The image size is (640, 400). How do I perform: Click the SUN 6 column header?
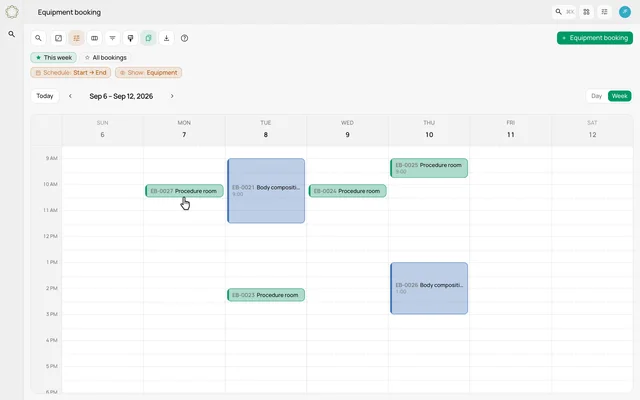(x=102, y=129)
